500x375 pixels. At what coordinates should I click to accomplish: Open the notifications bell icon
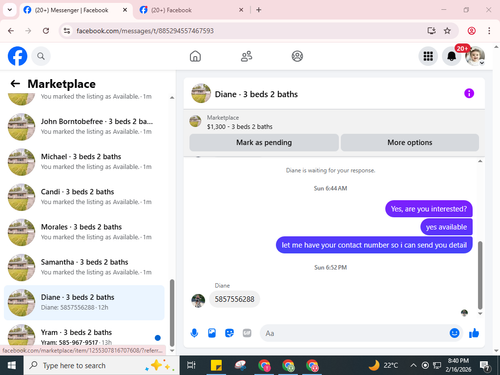tap(451, 56)
